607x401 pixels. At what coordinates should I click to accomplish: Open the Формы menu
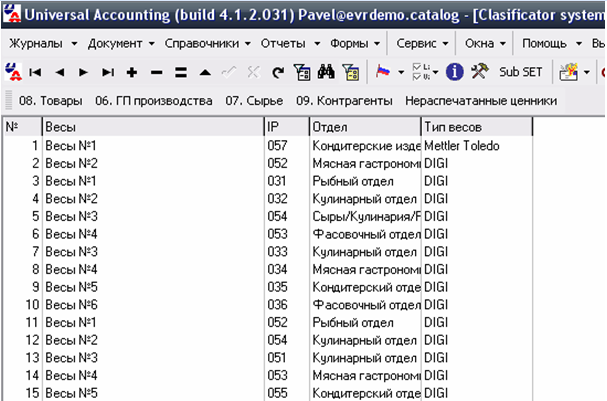[x=355, y=43]
